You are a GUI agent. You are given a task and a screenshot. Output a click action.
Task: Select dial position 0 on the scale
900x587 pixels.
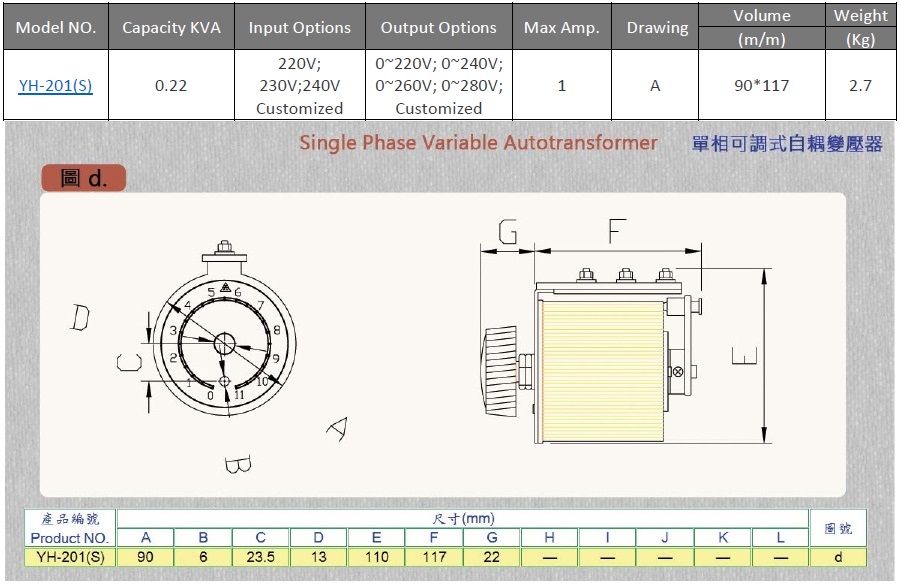[x=209, y=396]
